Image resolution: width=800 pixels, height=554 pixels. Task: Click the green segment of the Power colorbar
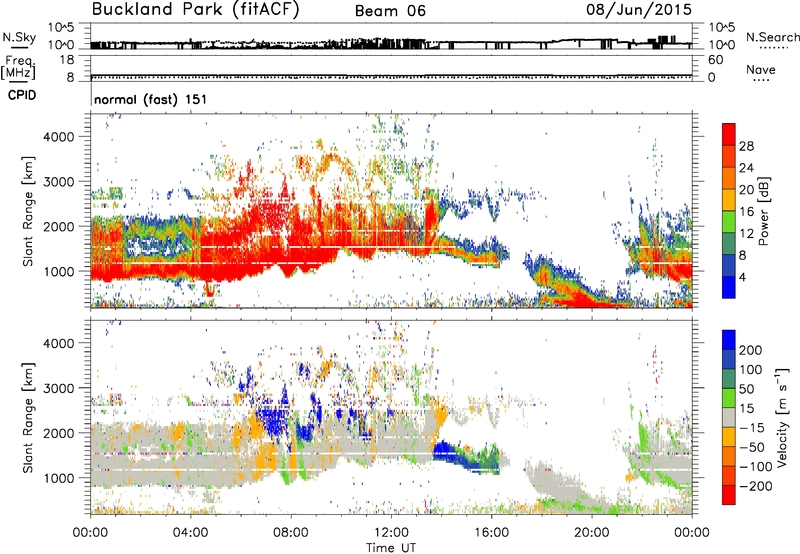click(729, 221)
